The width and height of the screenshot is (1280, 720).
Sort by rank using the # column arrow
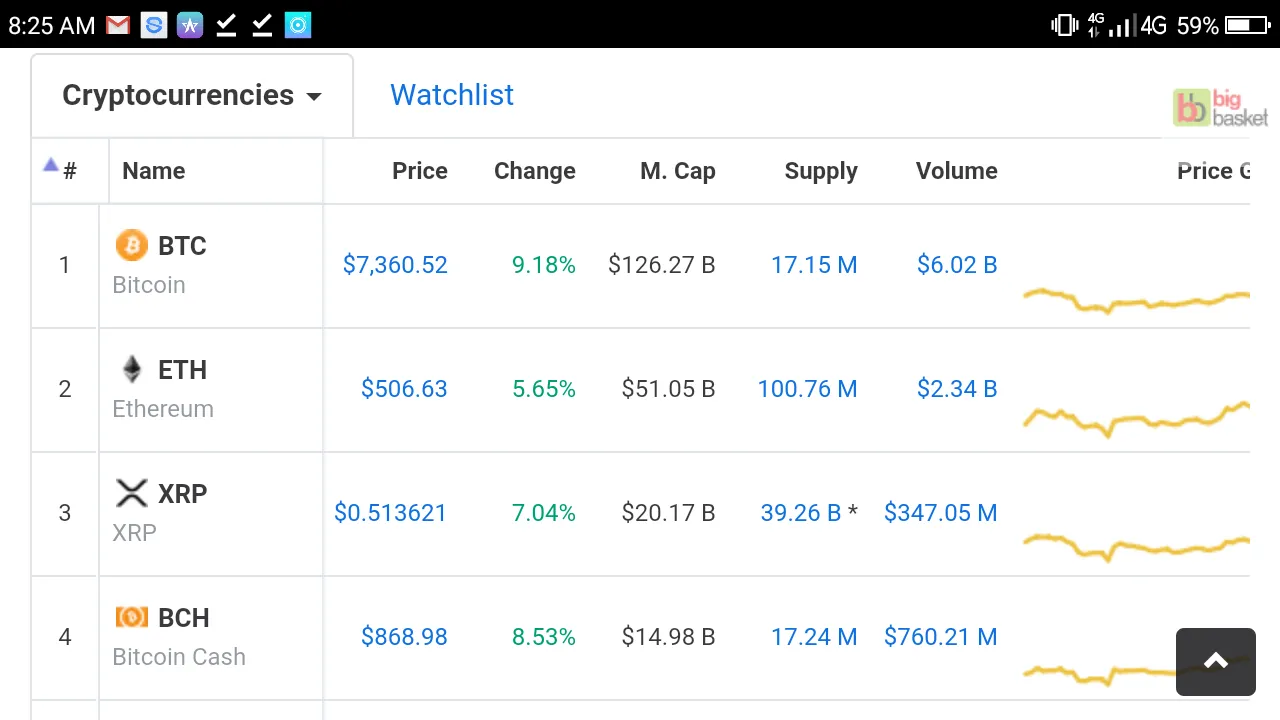click(51, 165)
